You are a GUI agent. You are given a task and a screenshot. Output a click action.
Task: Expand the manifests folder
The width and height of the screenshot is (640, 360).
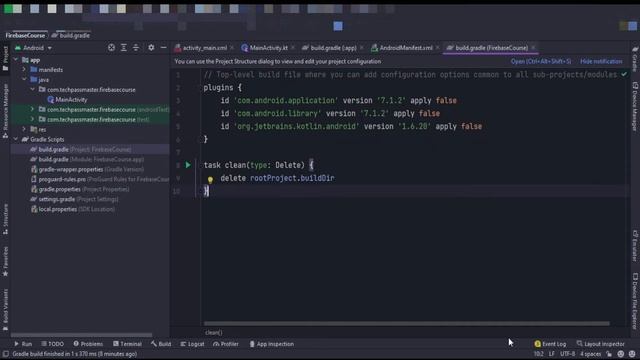coord(24,70)
